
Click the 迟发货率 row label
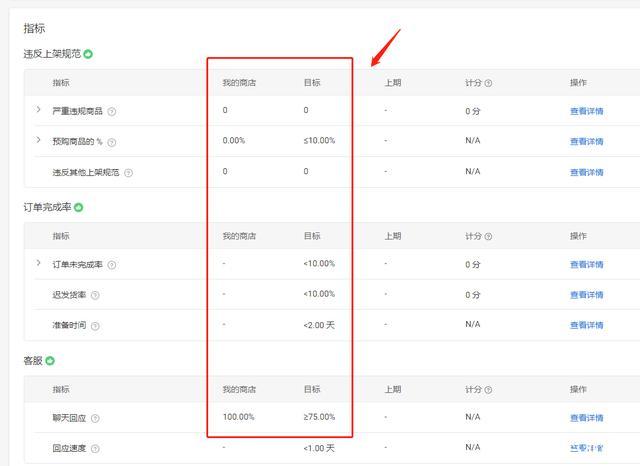(69, 295)
